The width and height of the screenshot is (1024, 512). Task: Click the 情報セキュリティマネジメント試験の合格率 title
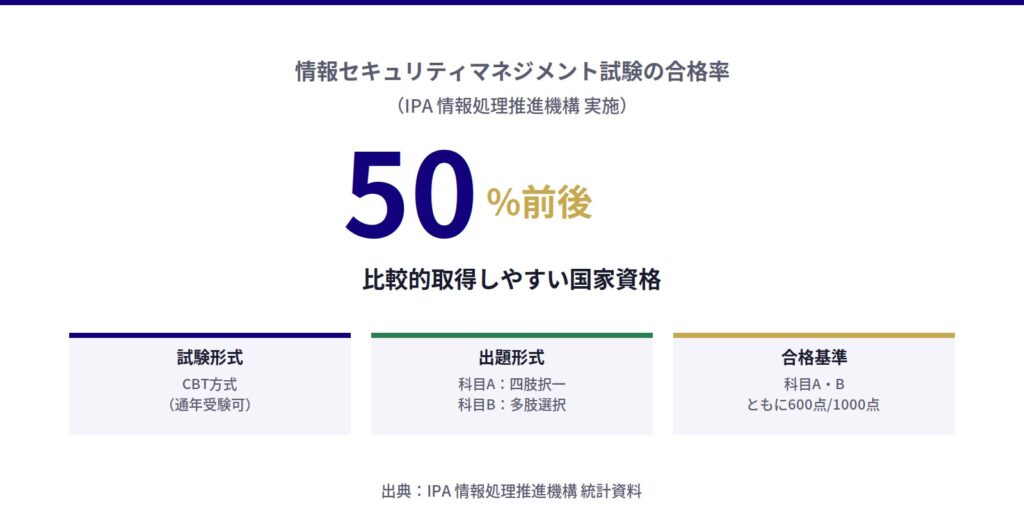coord(511,72)
